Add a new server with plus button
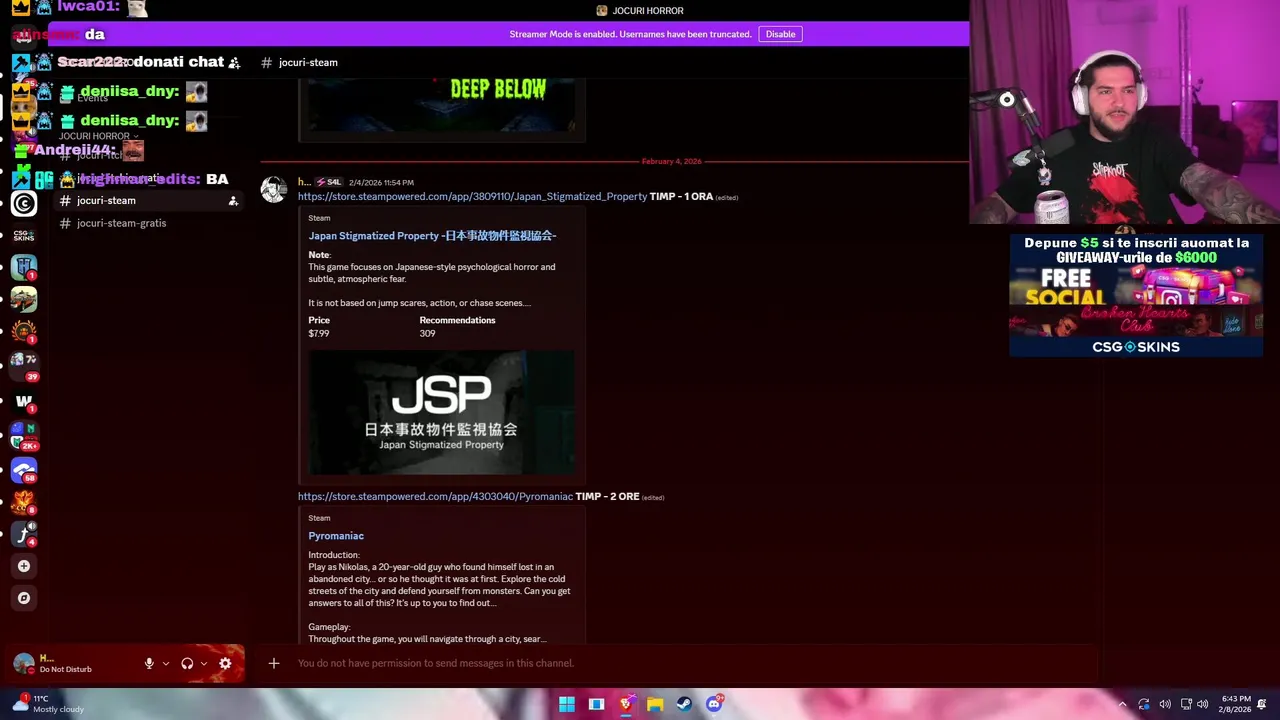The height and width of the screenshot is (720, 1280). pos(24,566)
